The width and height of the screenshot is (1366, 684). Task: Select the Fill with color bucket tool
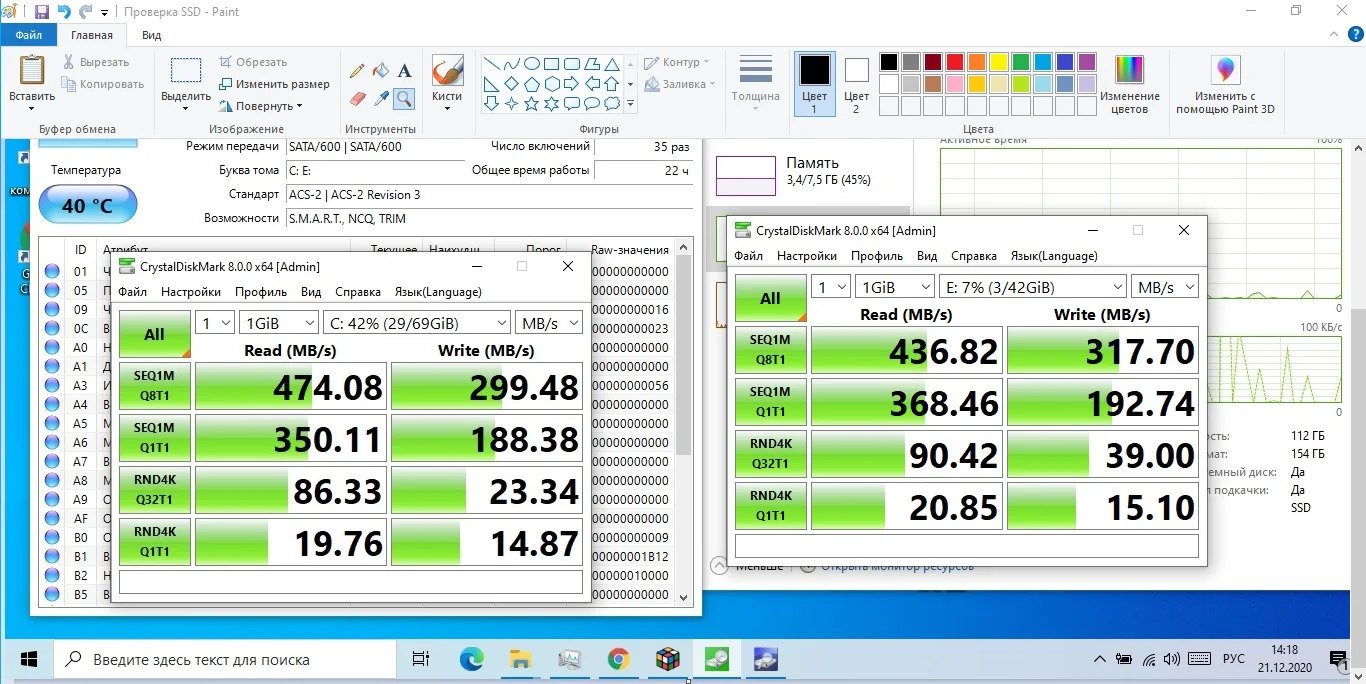point(381,71)
